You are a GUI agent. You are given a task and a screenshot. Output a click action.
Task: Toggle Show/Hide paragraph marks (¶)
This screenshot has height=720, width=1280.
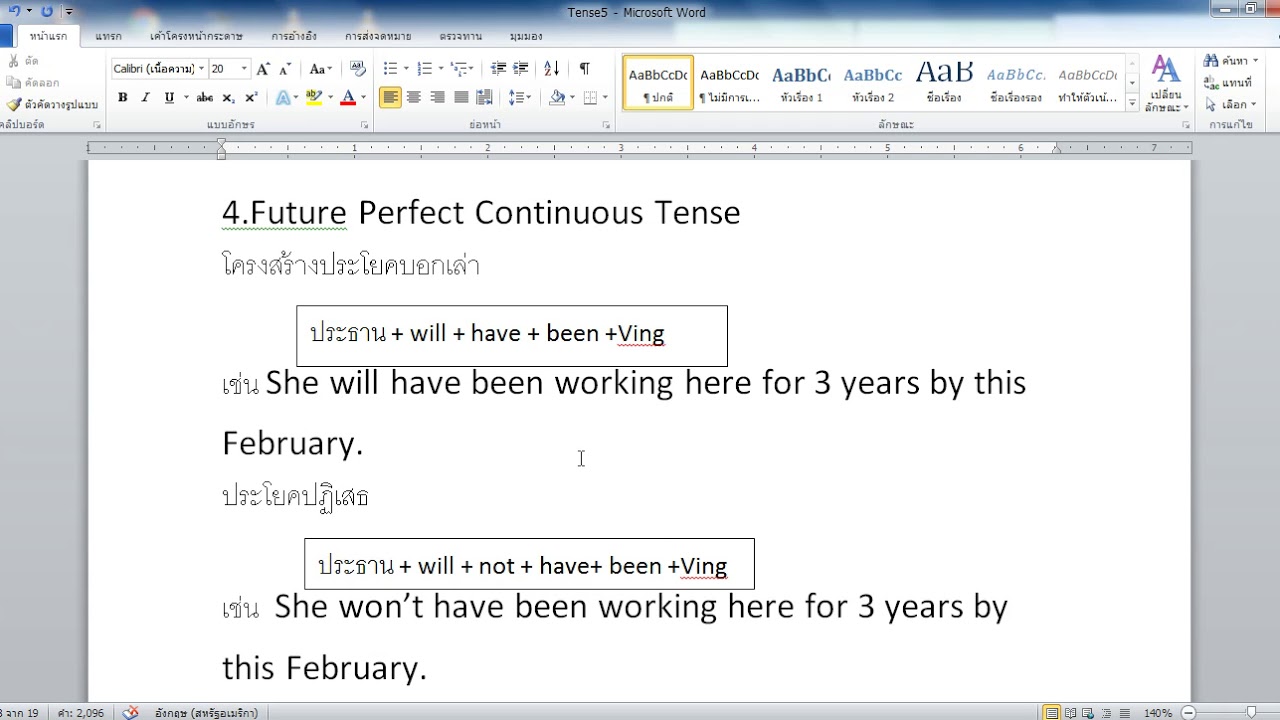pyautogui.click(x=584, y=69)
